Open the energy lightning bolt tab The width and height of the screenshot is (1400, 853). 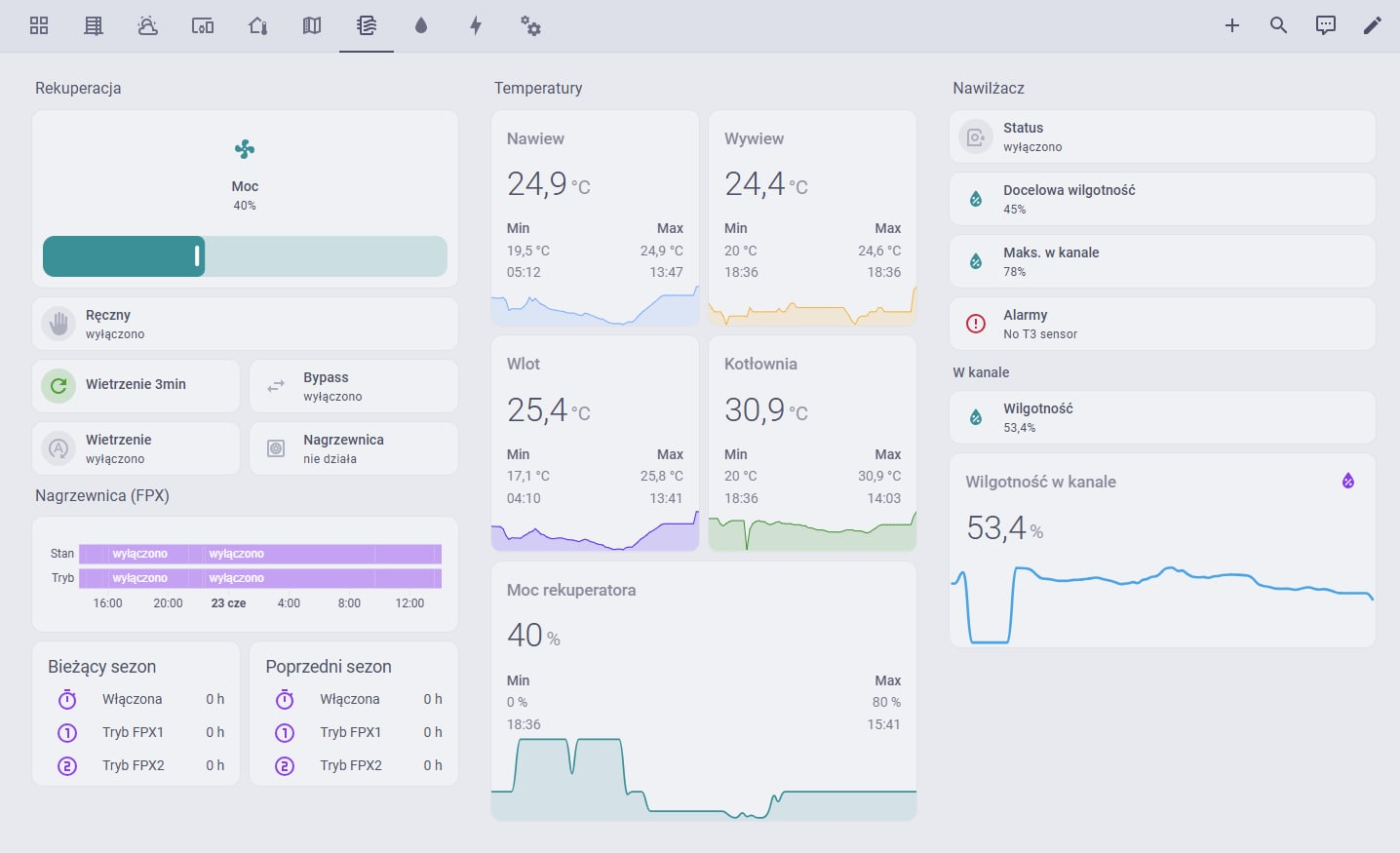coord(476,26)
